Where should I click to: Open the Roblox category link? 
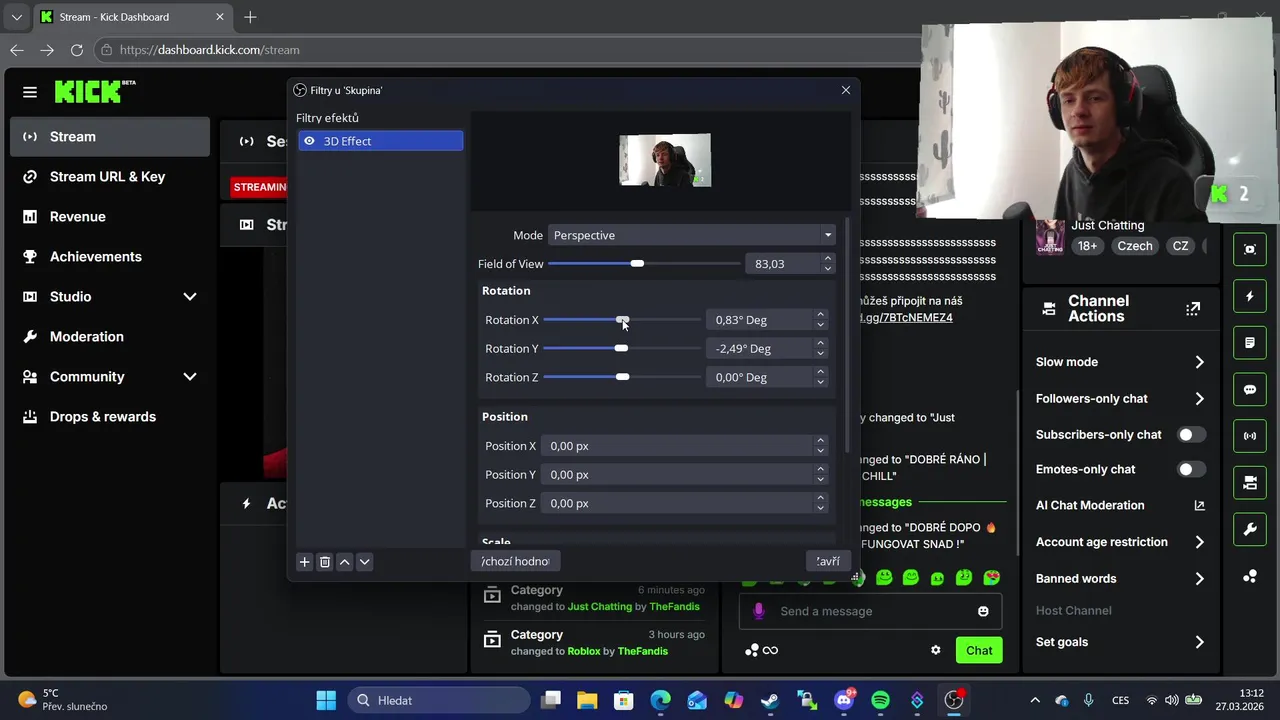[584, 651]
